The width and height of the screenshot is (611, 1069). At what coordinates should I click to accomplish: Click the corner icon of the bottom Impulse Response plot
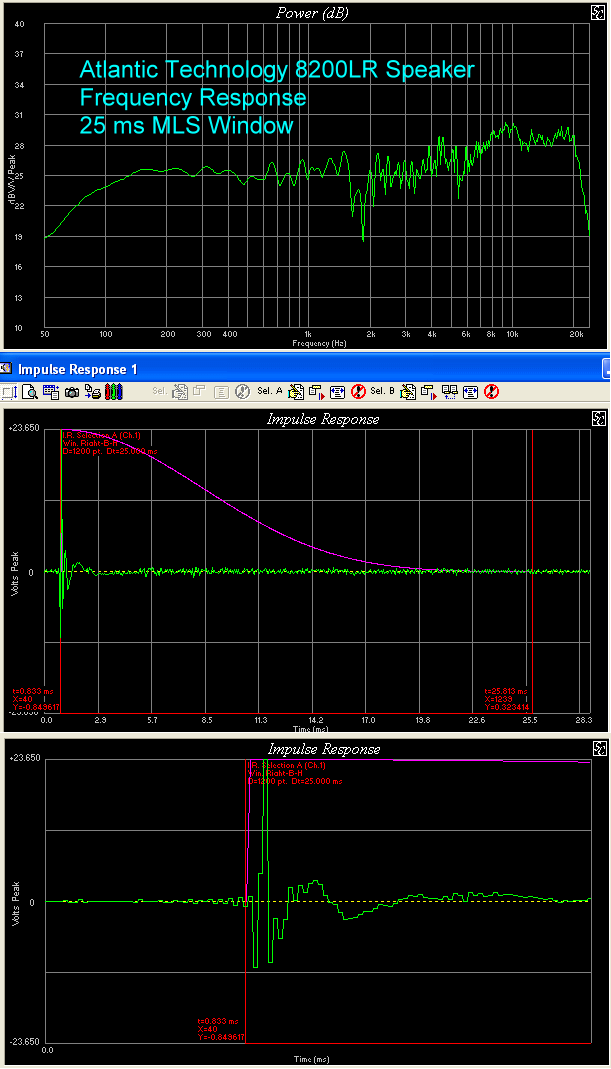pos(599,748)
